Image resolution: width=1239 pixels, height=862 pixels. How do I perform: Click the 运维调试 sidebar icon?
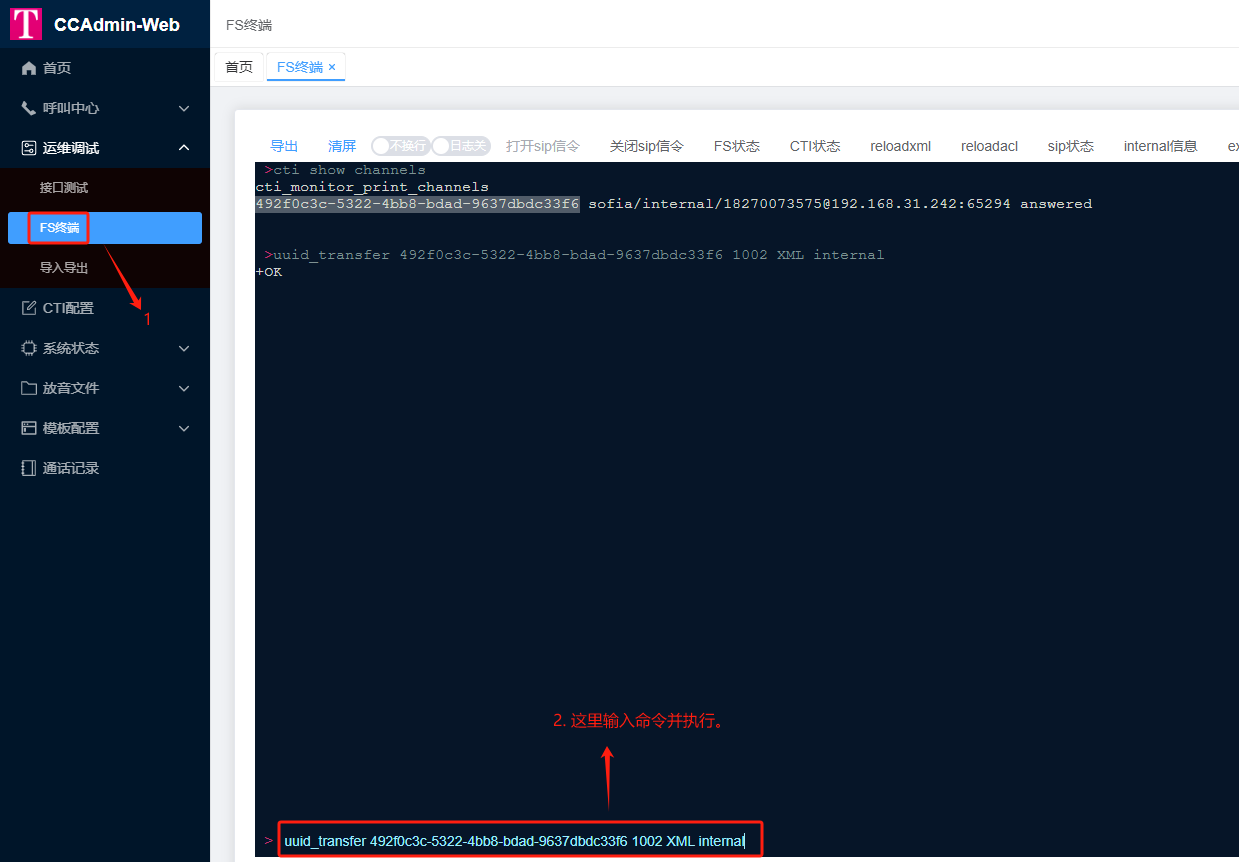29,148
